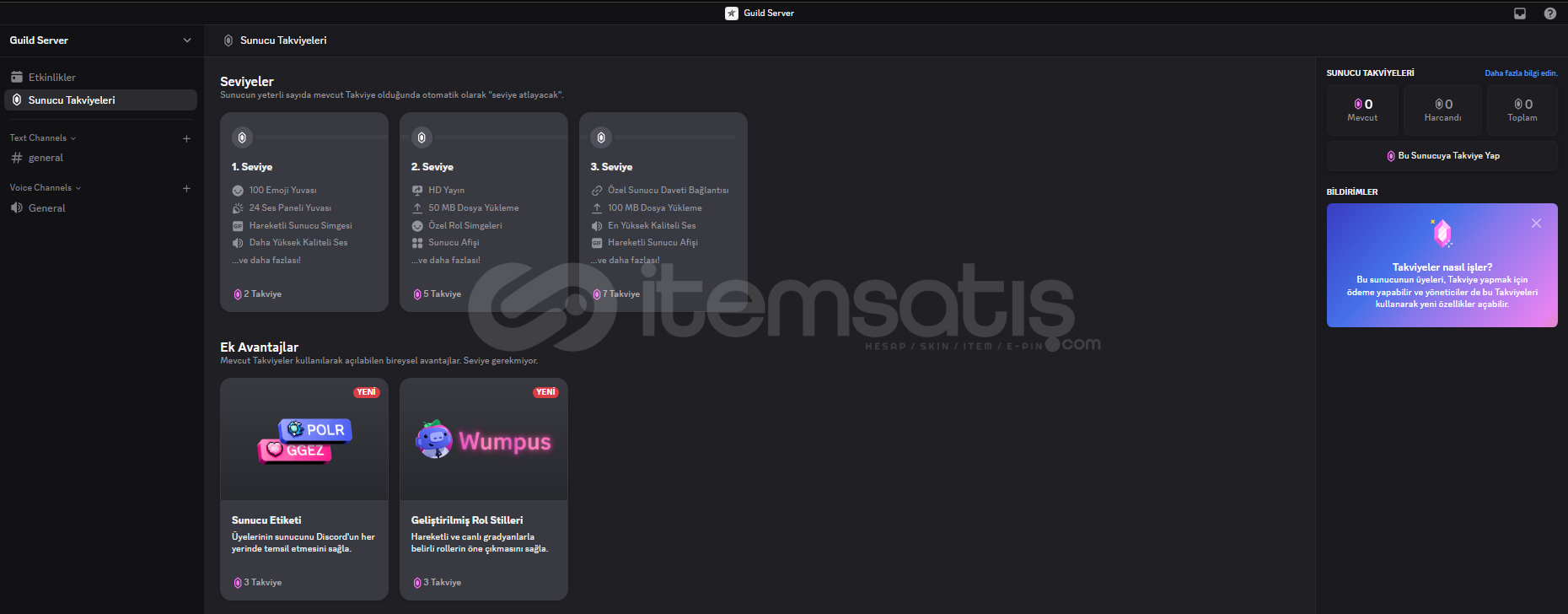
Task: Open the Wumpus role styles thumbnail
Action: coord(484,439)
